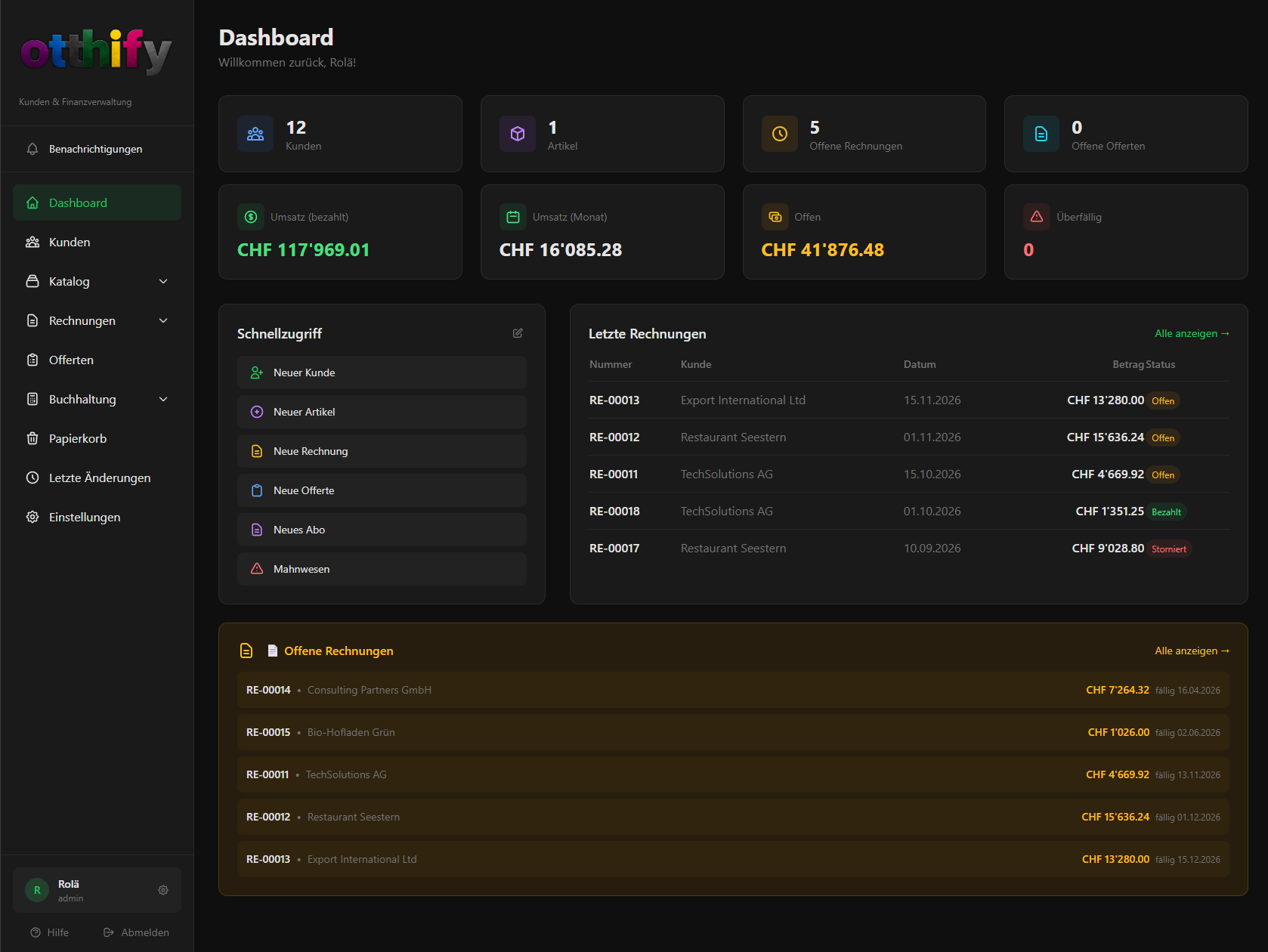Click the Papierkorb trash icon
The height and width of the screenshot is (952, 1268).
(32, 438)
